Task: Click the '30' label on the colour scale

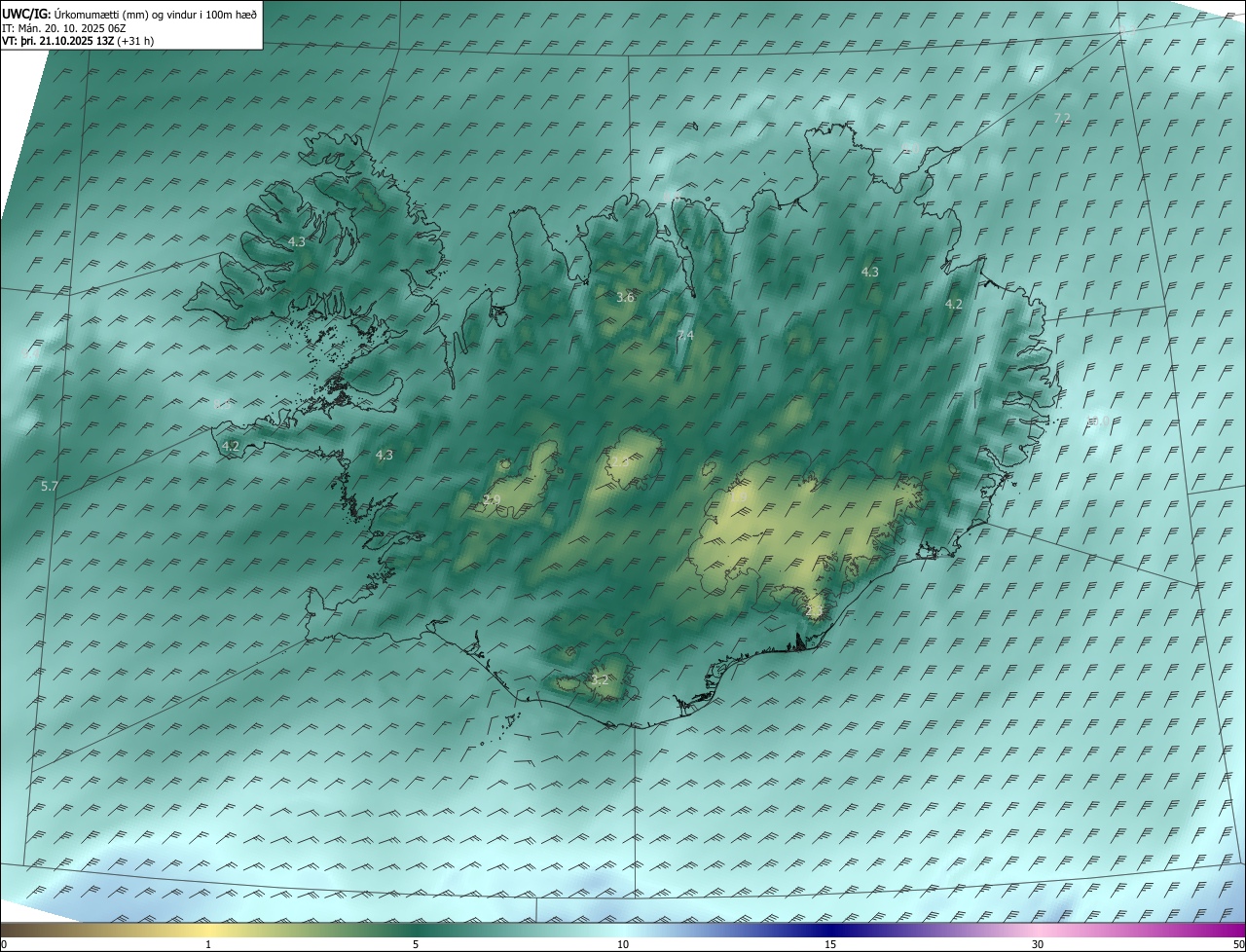Action: click(1038, 944)
